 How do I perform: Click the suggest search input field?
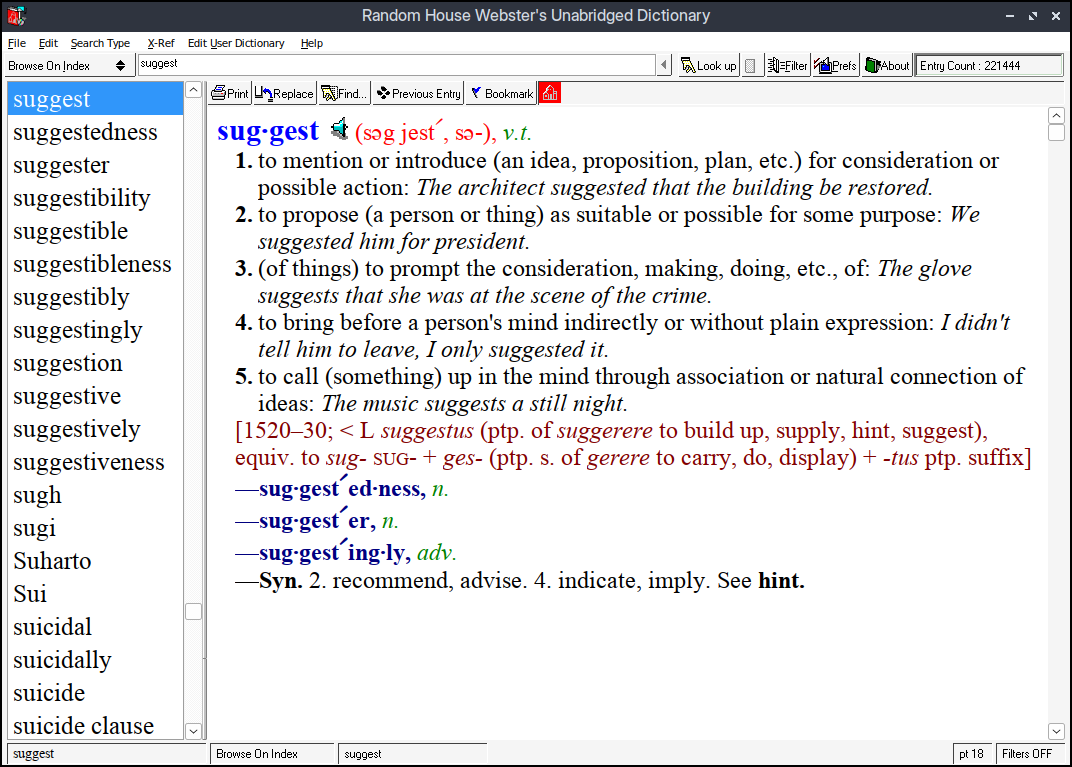coord(395,64)
